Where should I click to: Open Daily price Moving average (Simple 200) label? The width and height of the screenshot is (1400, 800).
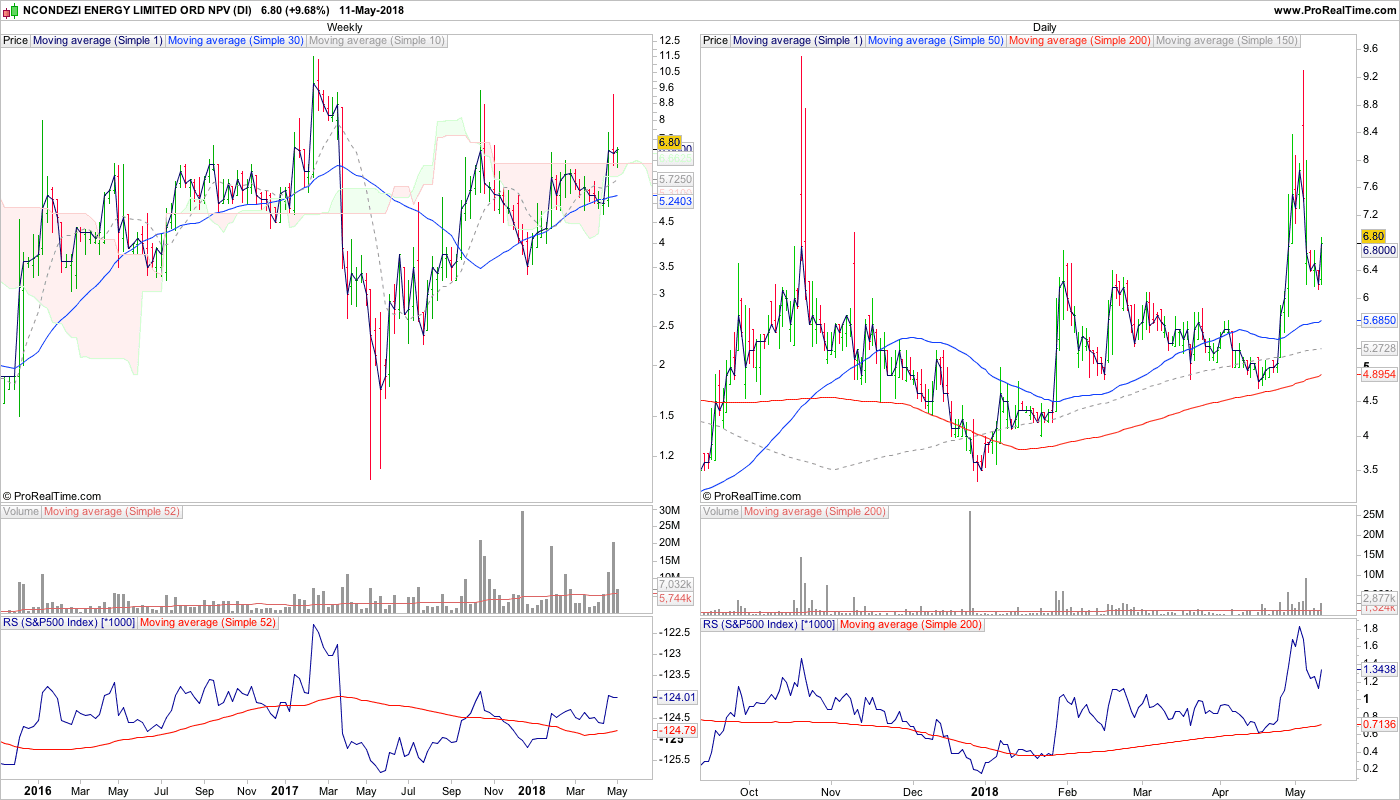click(x=1080, y=41)
